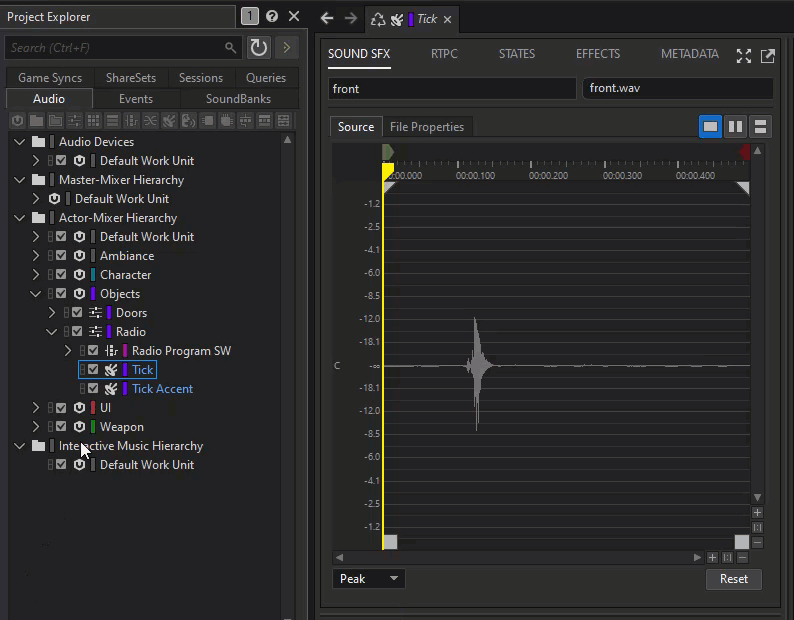Open editor in new window with pop-out icon
The height and width of the screenshot is (620, 794).
[768, 56]
